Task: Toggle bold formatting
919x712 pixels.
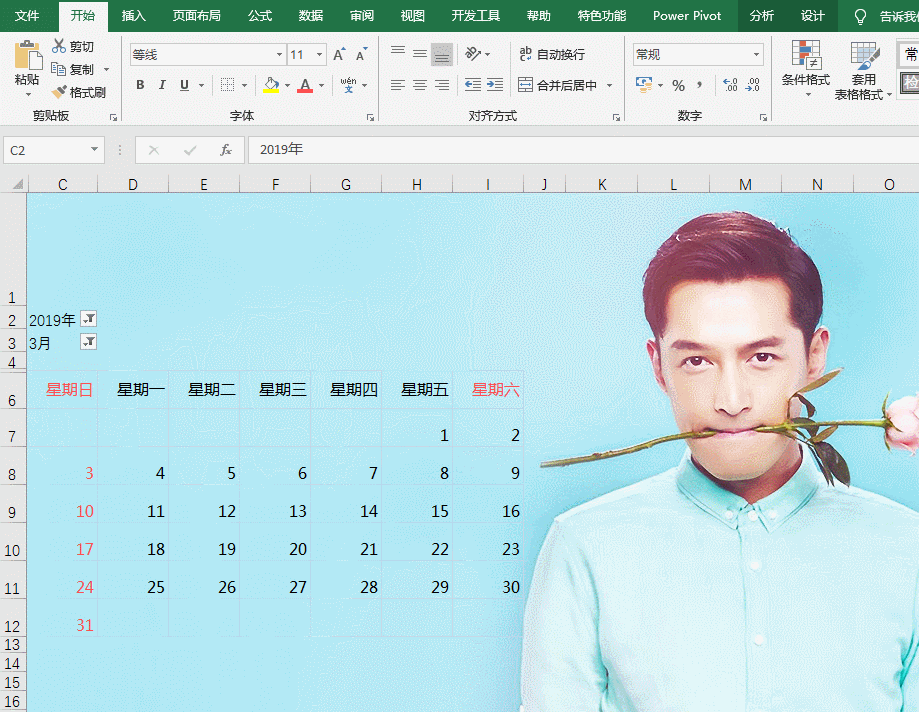Action: (140, 85)
